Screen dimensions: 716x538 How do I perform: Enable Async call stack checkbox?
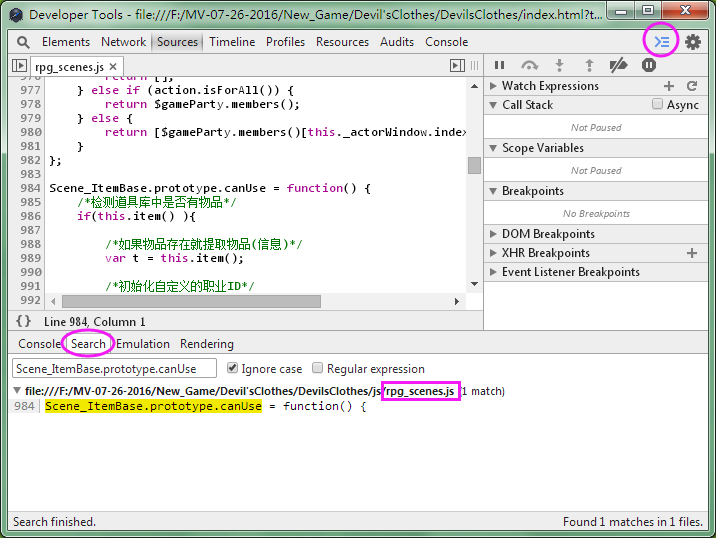tap(657, 104)
